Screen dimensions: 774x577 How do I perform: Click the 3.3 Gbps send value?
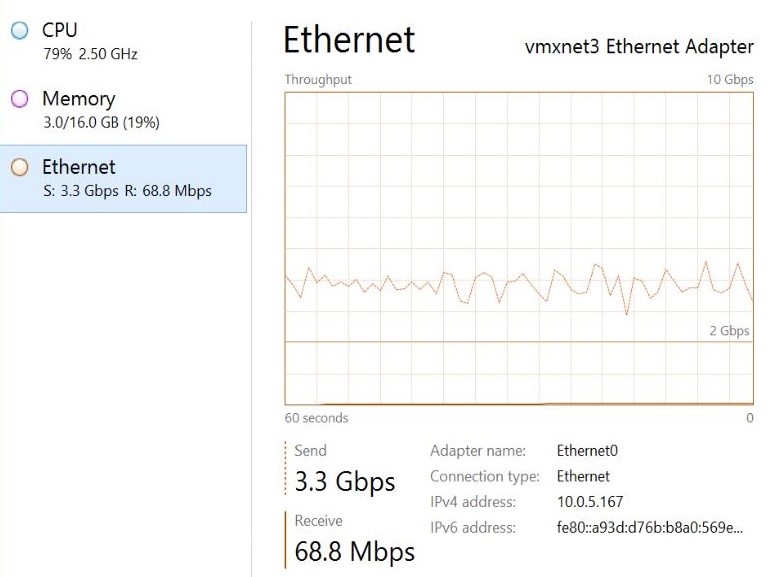(345, 481)
